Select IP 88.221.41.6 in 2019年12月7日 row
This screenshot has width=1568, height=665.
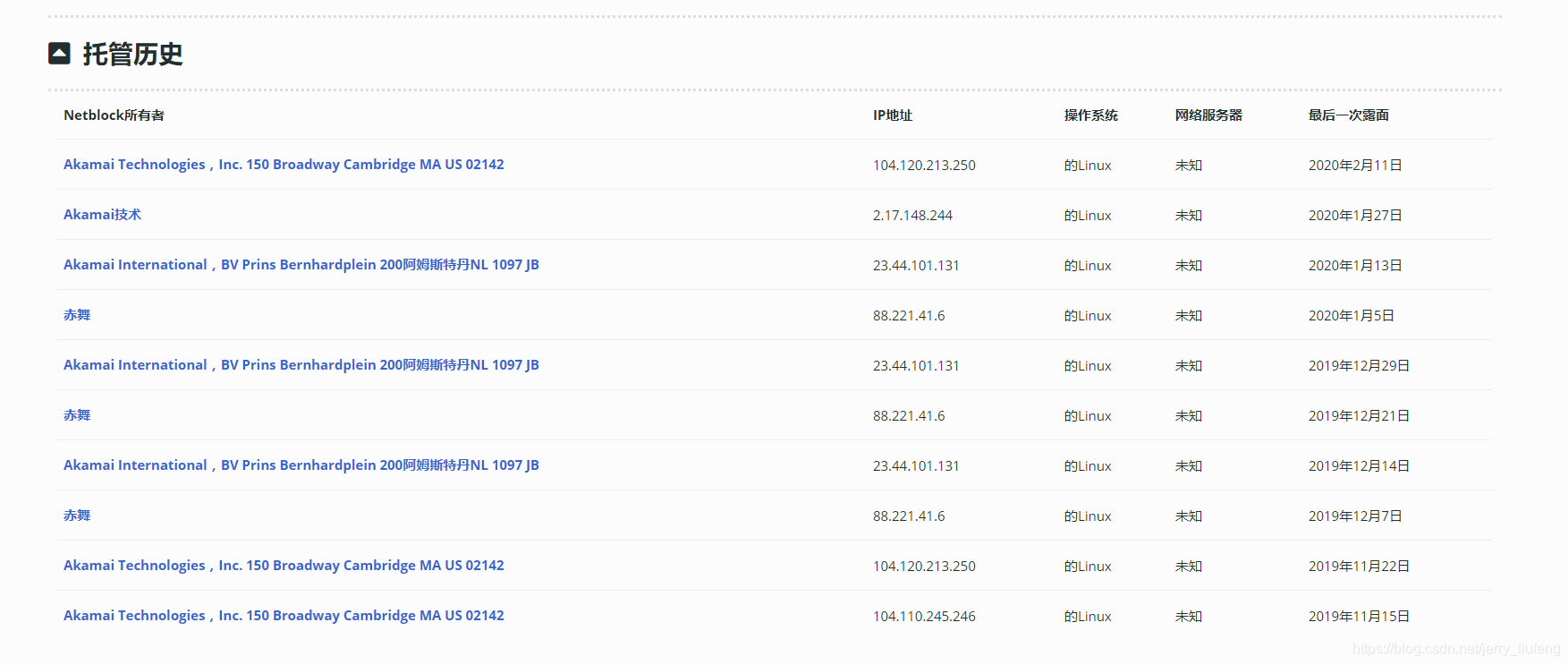[x=909, y=516]
